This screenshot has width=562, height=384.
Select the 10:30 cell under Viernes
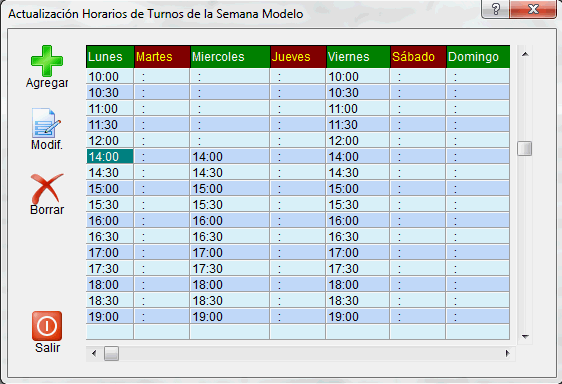tap(358, 93)
